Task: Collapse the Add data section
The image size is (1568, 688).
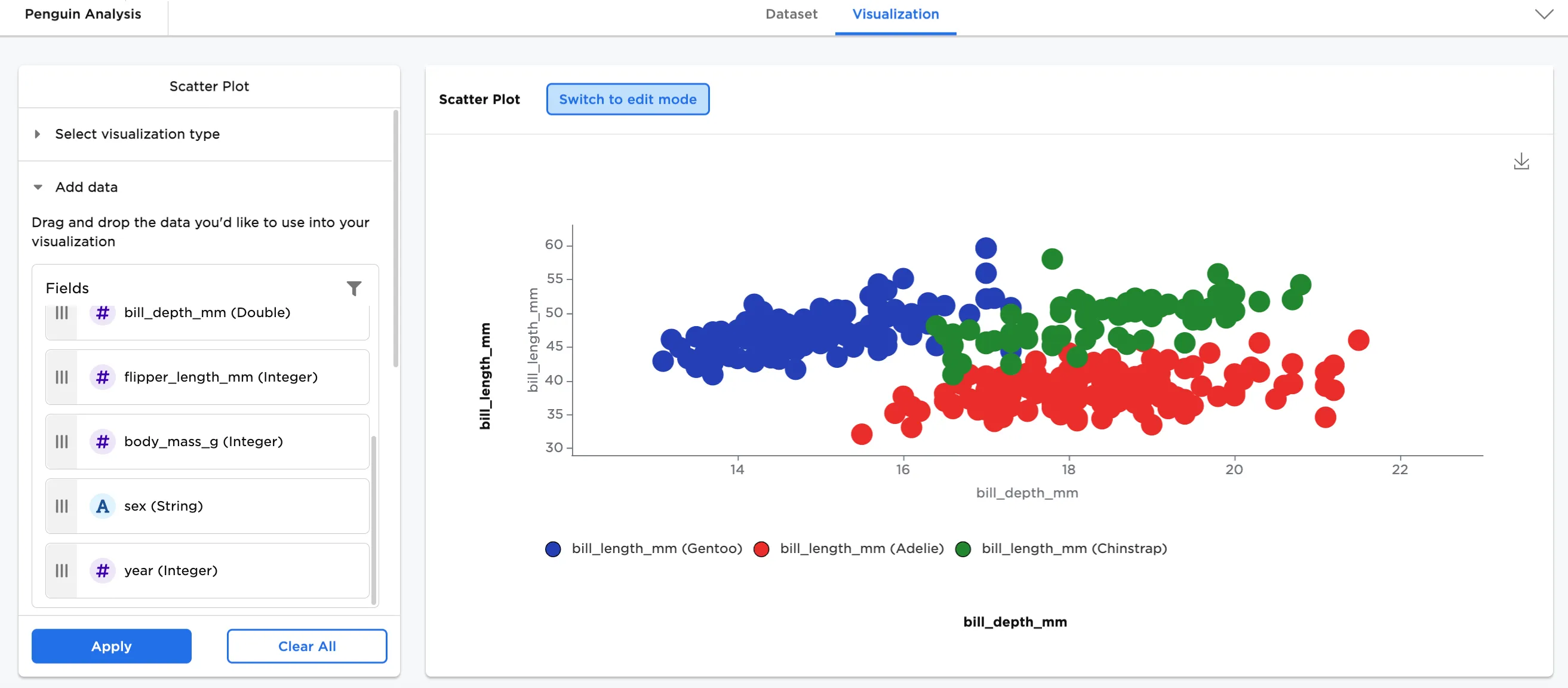Action: click(x=87, y=187)
